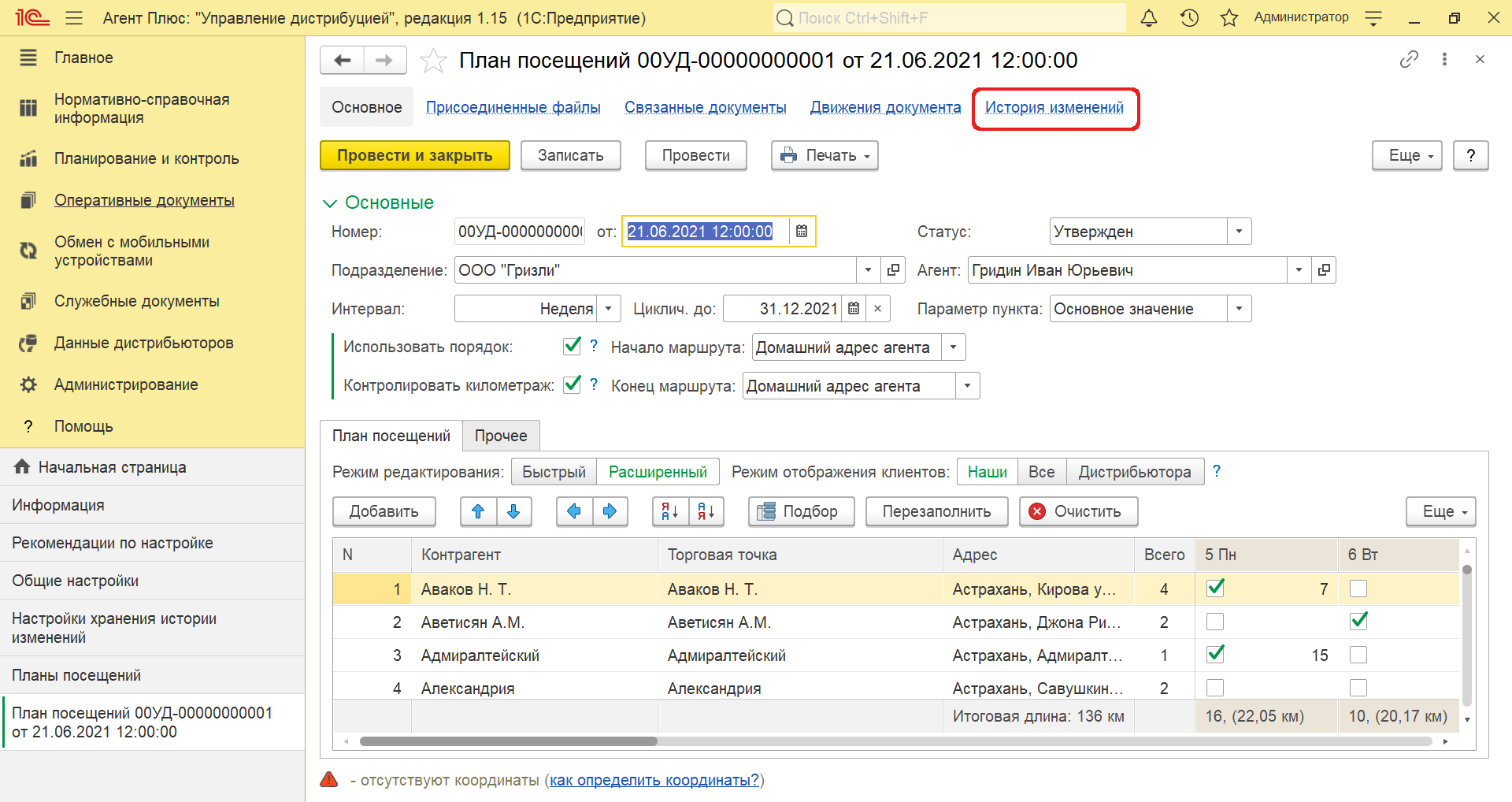The image size is (1512, 802).
Task: Expand Агент dropdown arrow
Action: [x=1299, y=270]
